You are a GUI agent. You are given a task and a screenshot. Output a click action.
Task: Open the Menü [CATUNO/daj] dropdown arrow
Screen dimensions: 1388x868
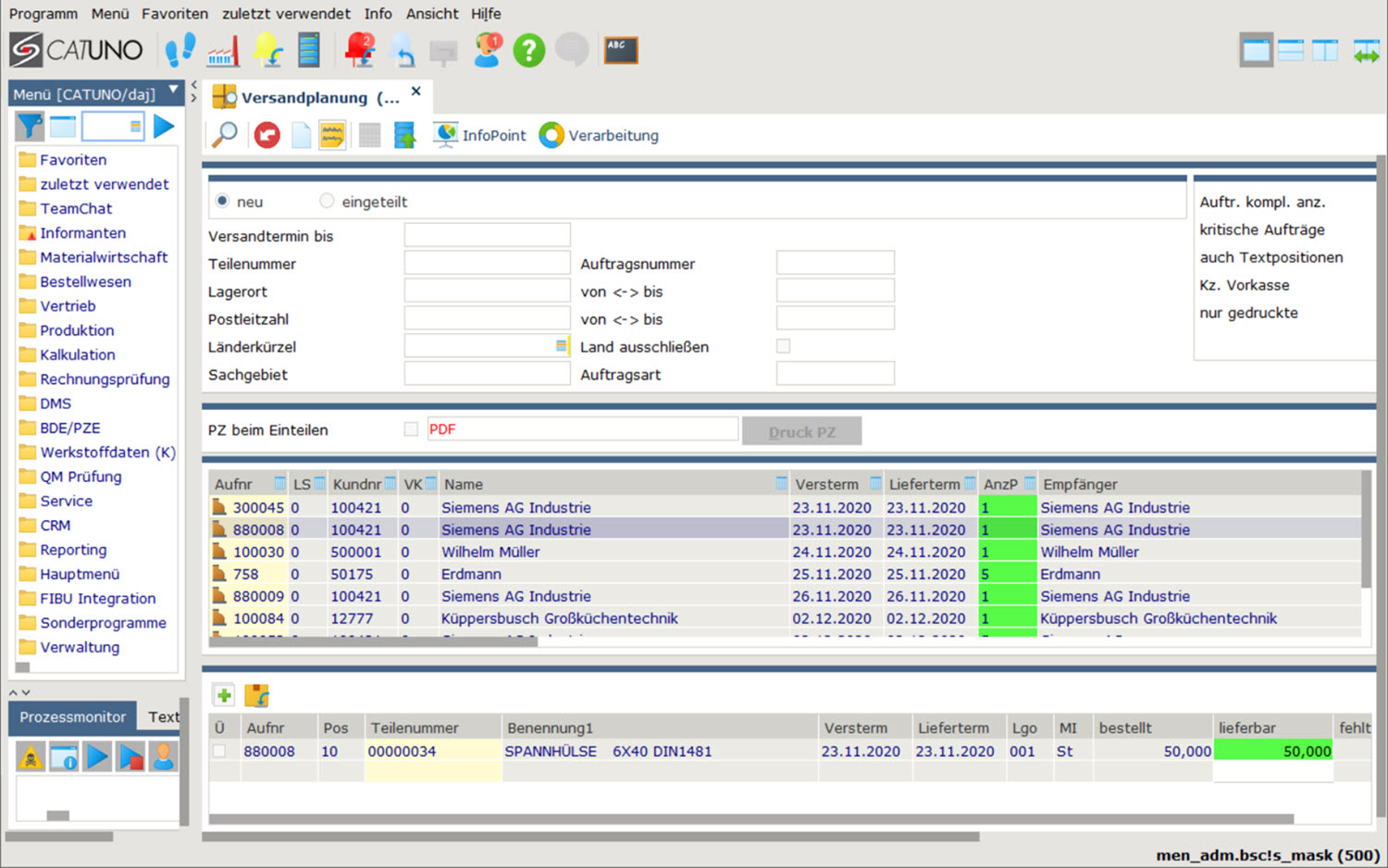(173, 91)
